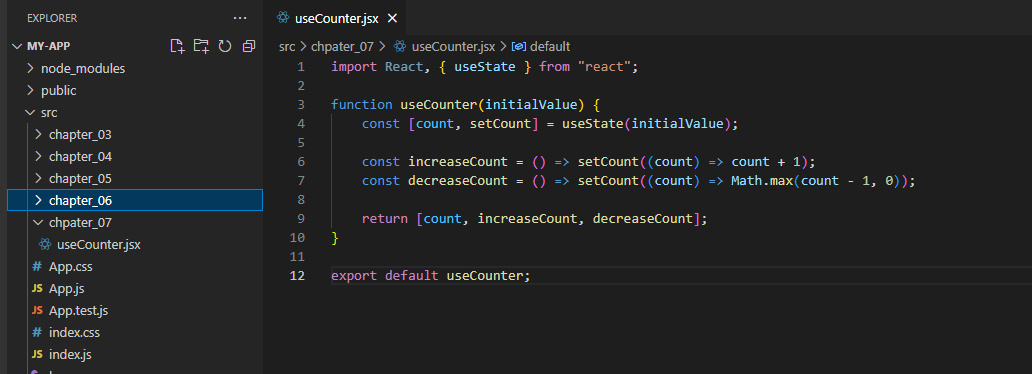The height and width of the screenshot is (374, 1032).
Task: Click the default breadcrumb symbol
Action: tap(550, 47)
